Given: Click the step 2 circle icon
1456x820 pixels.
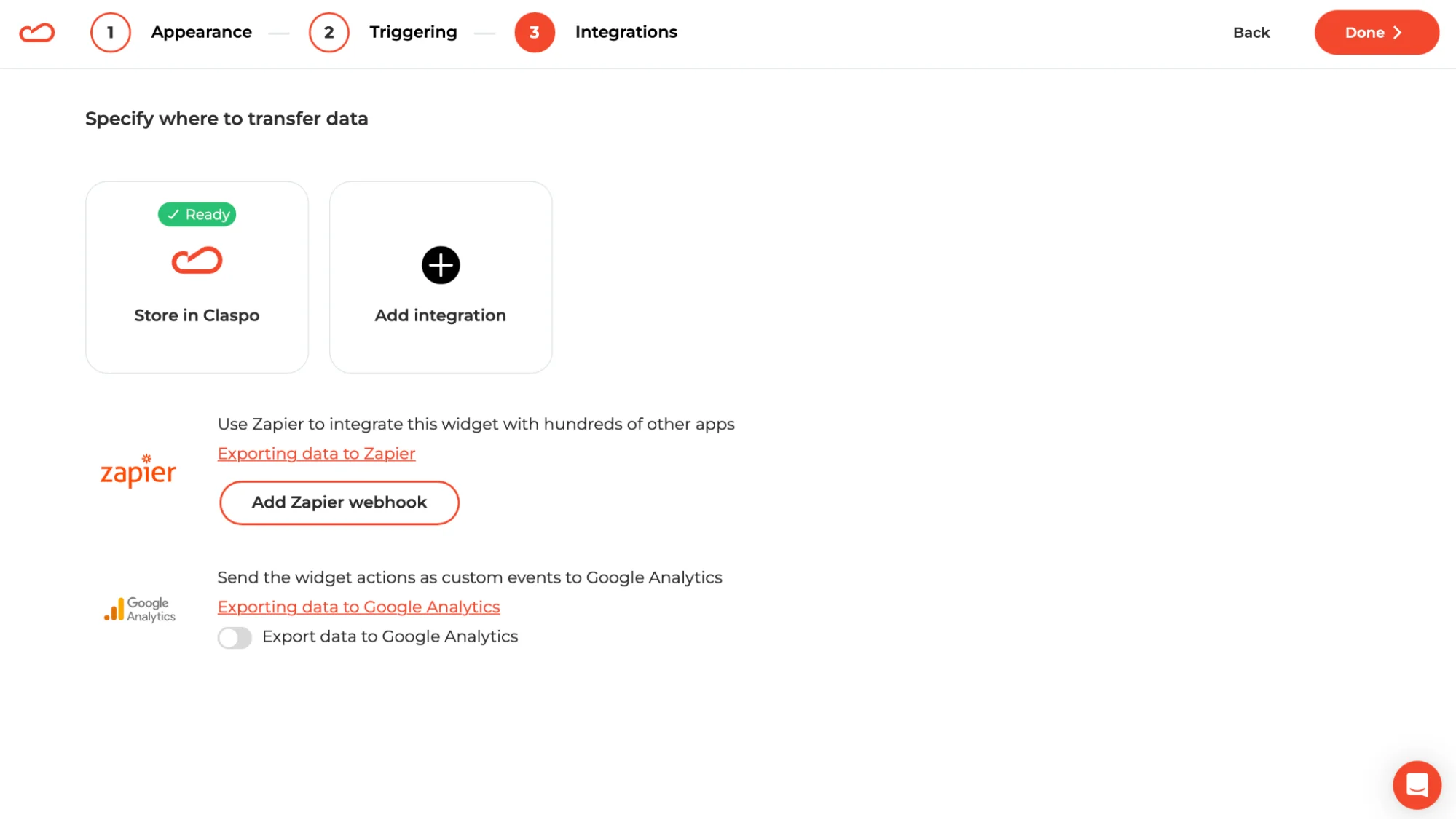Looking at the screenshot, I should click(329, 33).
